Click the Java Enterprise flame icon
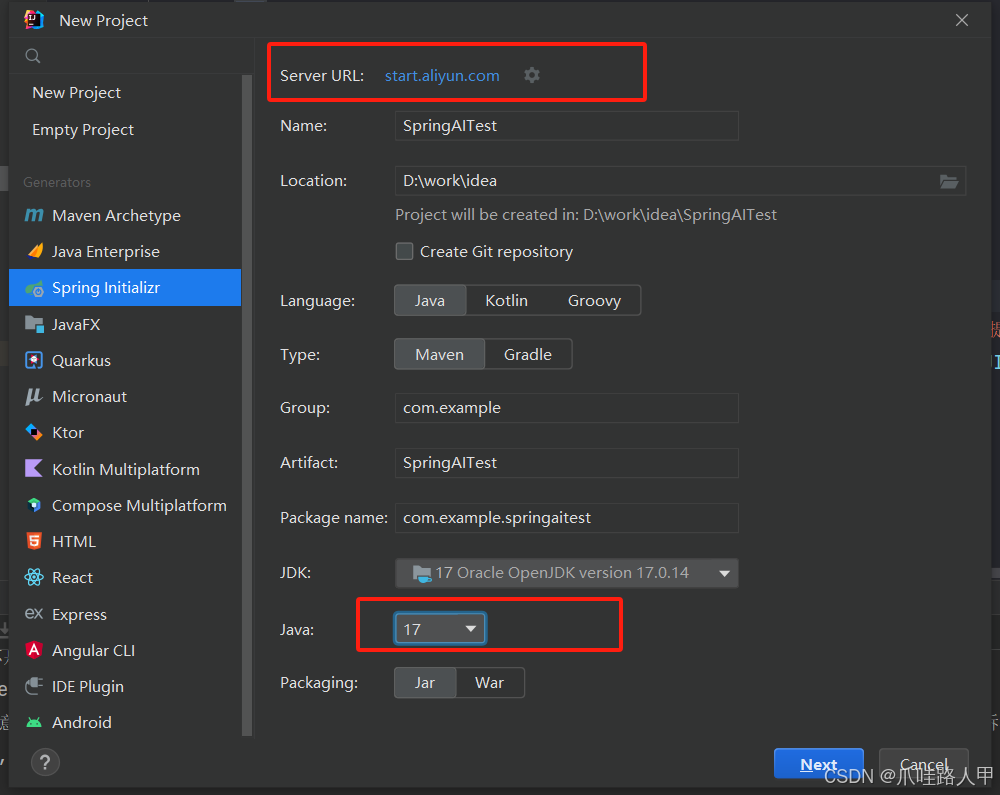 (35, 251)
